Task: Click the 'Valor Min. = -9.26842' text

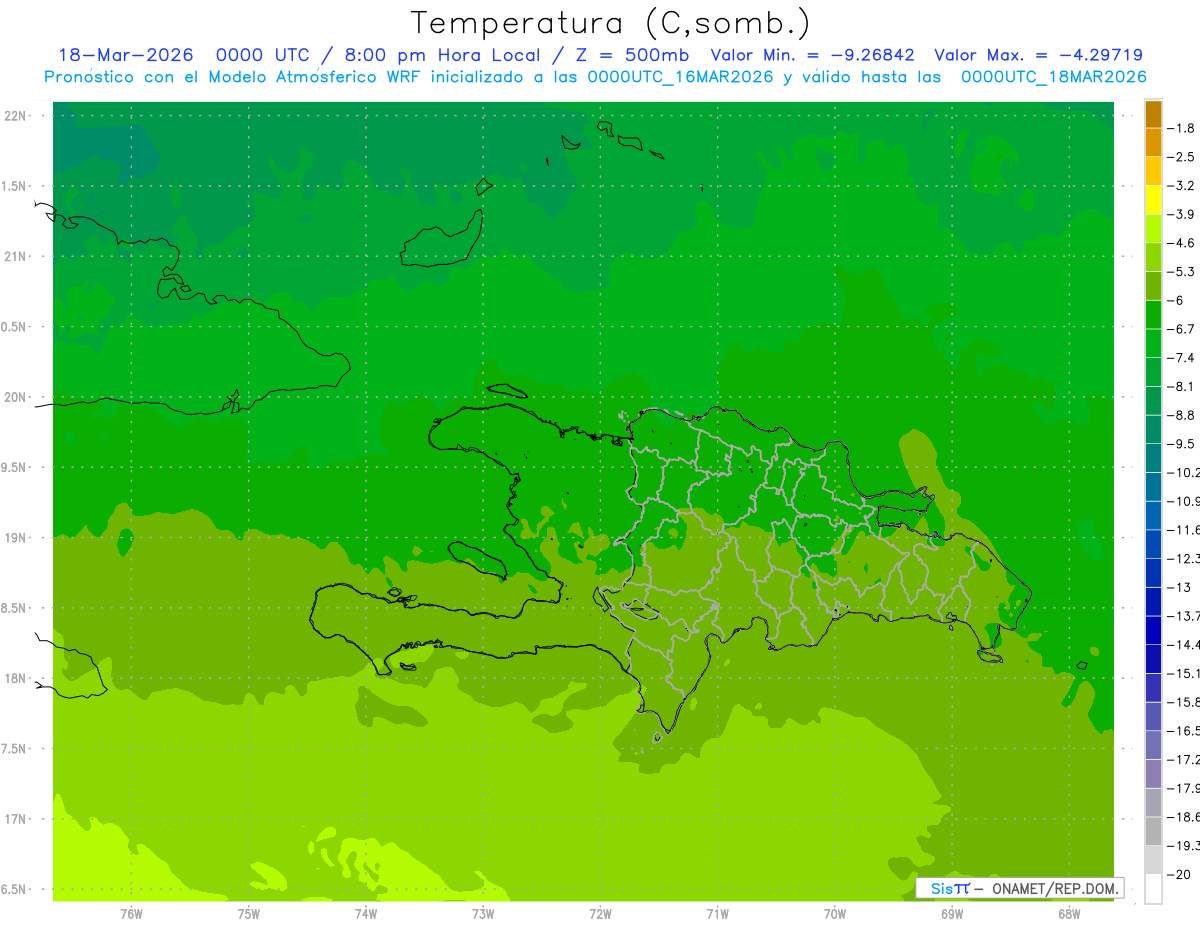Action: (x=812, y=55)
